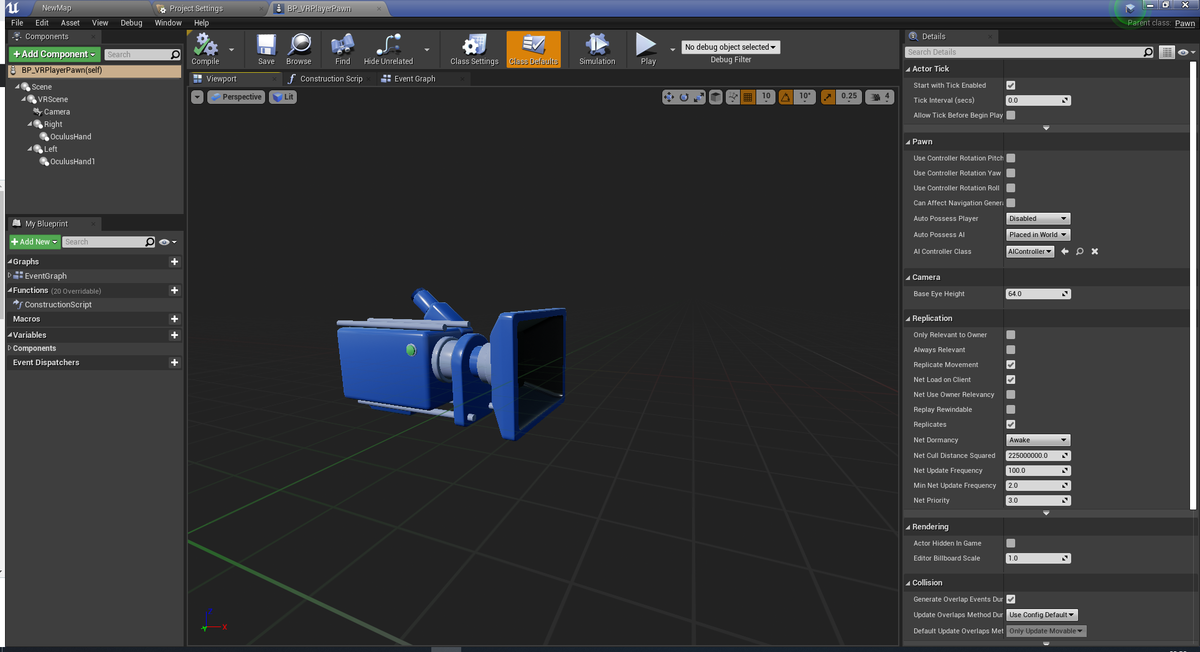Click the surface snapping icon in viewport
This screenshot has height=652, width=1200.
click(732, 97)
